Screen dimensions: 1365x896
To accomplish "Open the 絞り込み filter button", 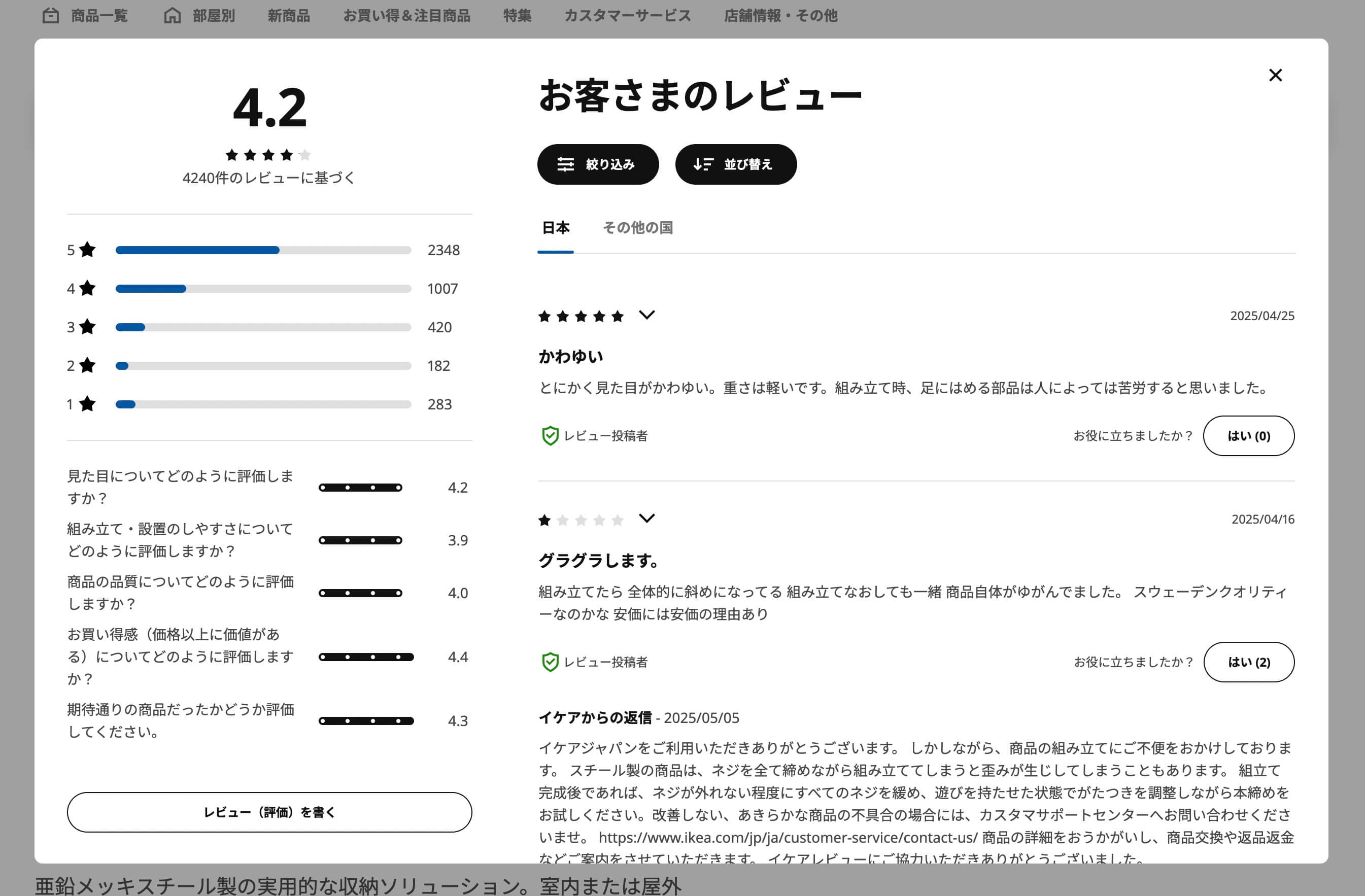I will [x=598, y=164].
